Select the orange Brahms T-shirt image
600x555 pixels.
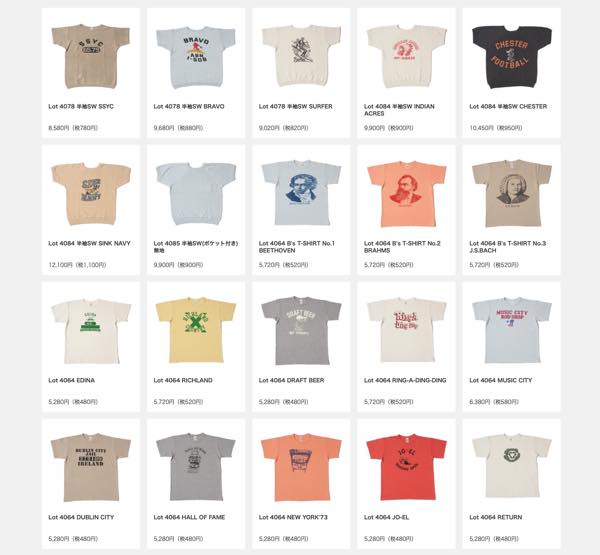(406, 194)
